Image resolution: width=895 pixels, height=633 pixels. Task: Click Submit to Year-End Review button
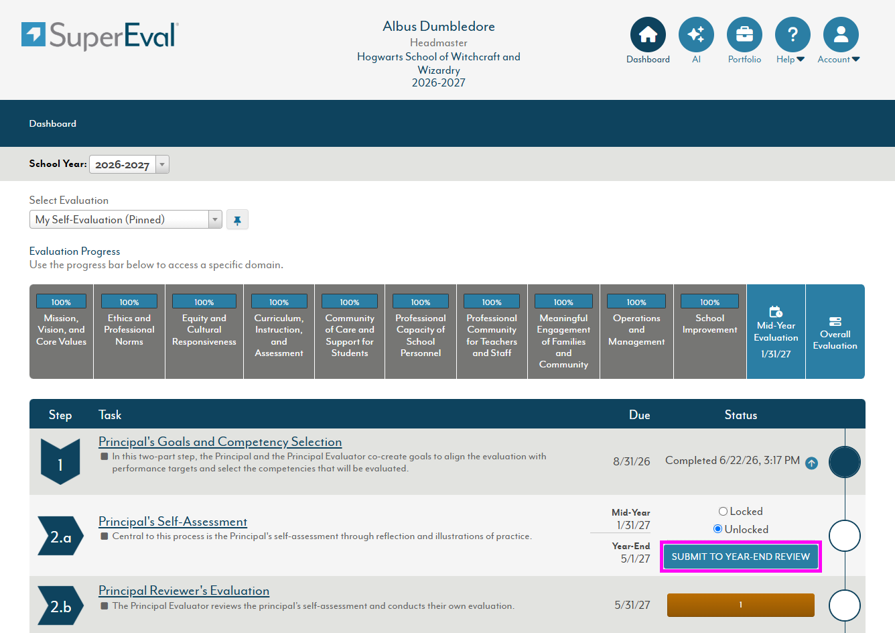(740, 557)
